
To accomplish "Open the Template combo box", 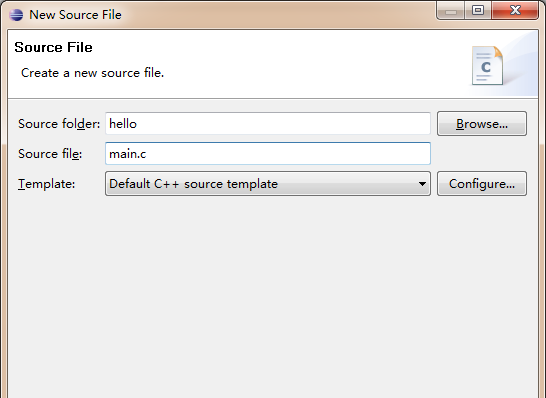I will point(268,184).
